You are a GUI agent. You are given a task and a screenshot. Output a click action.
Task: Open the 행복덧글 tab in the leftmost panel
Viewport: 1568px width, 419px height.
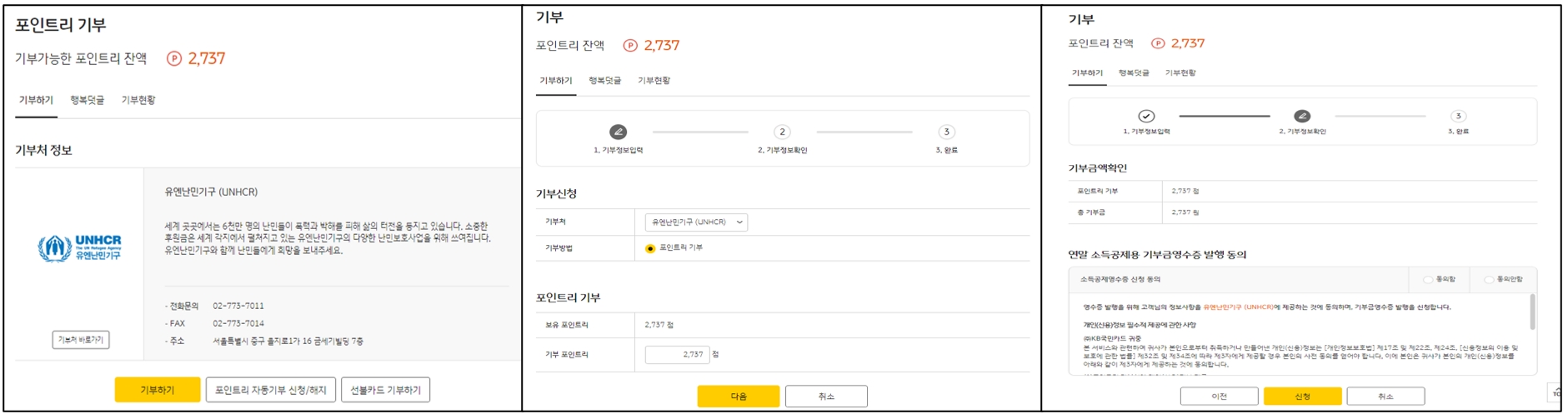(x=87, y=100)
